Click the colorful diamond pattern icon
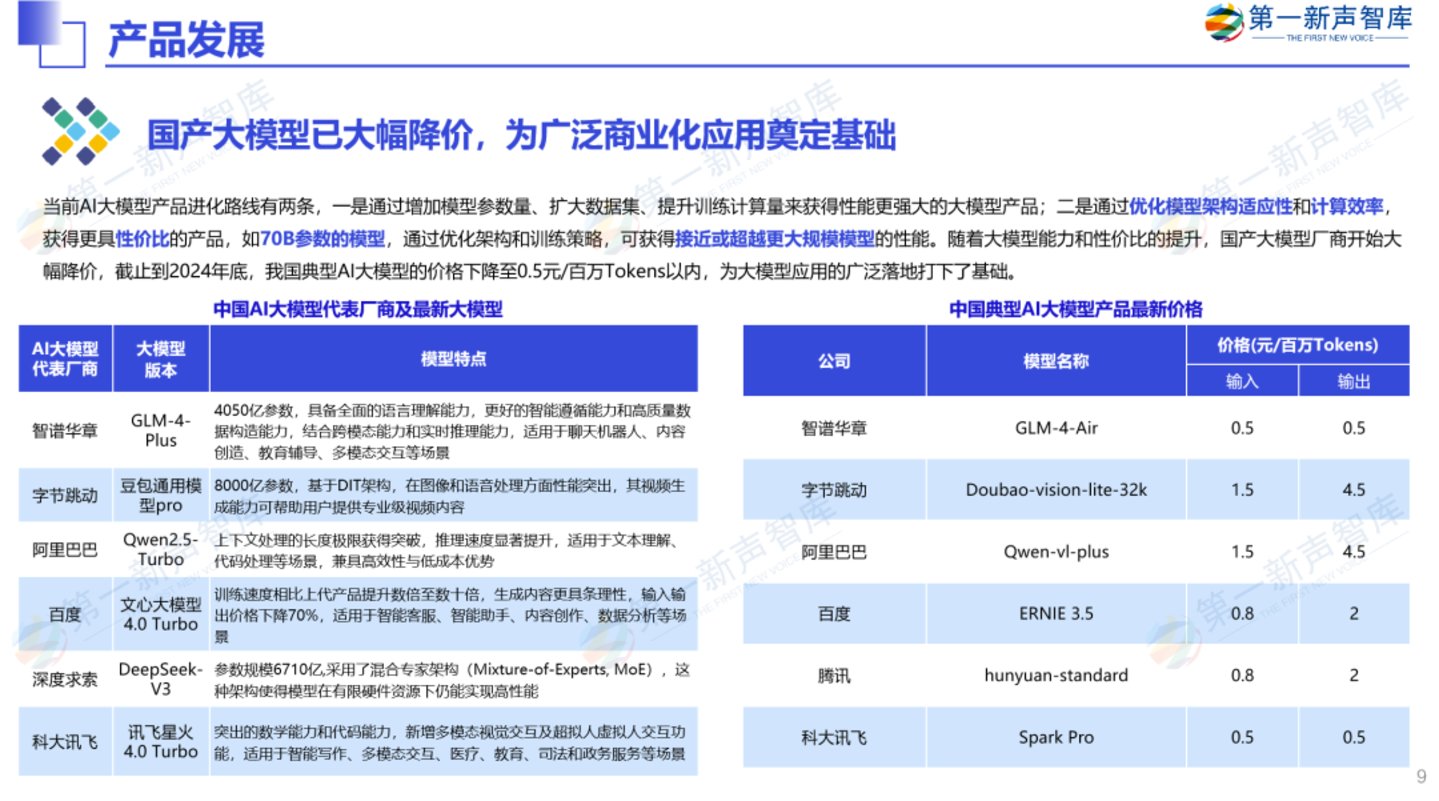This screenshot has height=801, width=1439. tap(80, 131)
